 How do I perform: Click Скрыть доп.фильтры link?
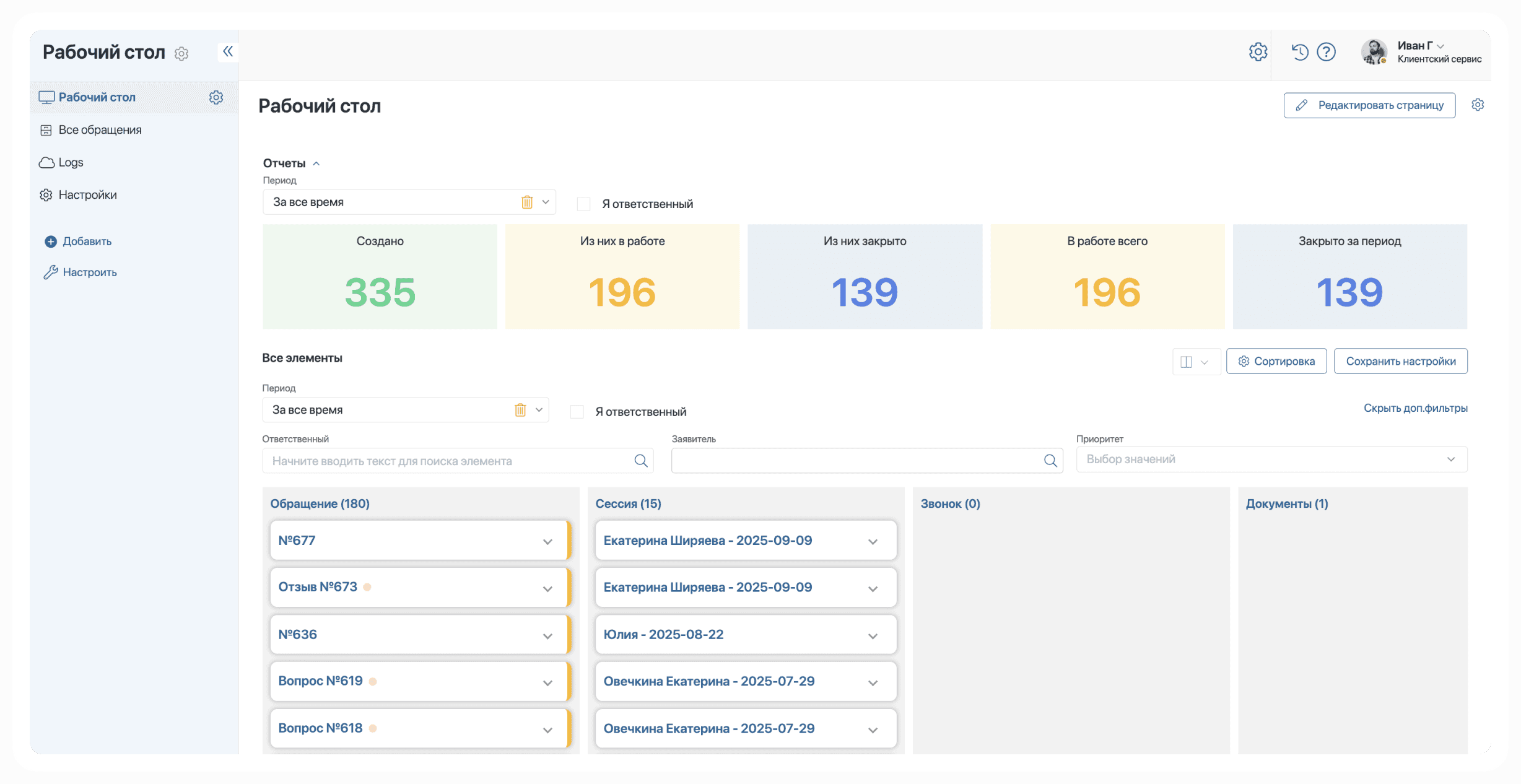pyautogui.click(x=1415, y=408)
